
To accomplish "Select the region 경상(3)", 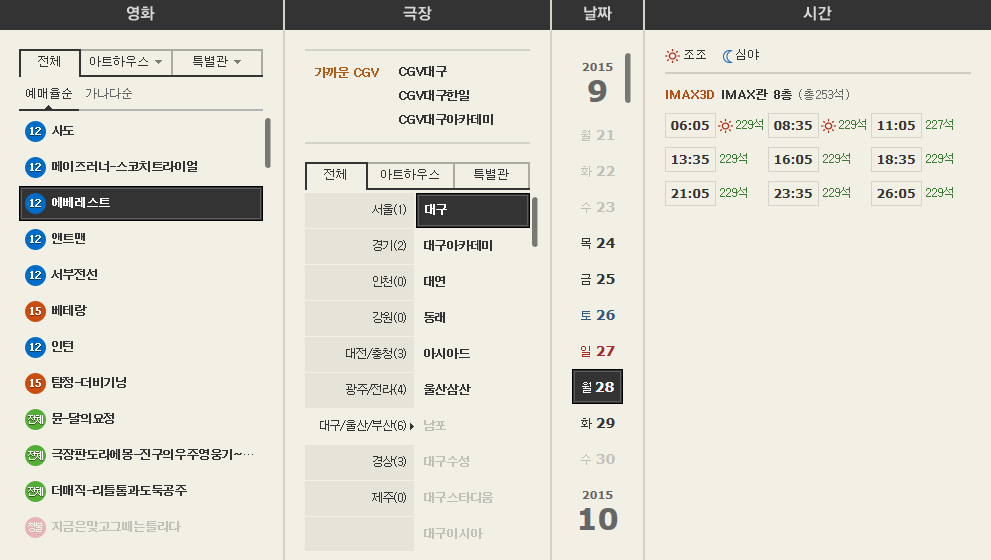I will pyautogui.click(x=360, y=461).
